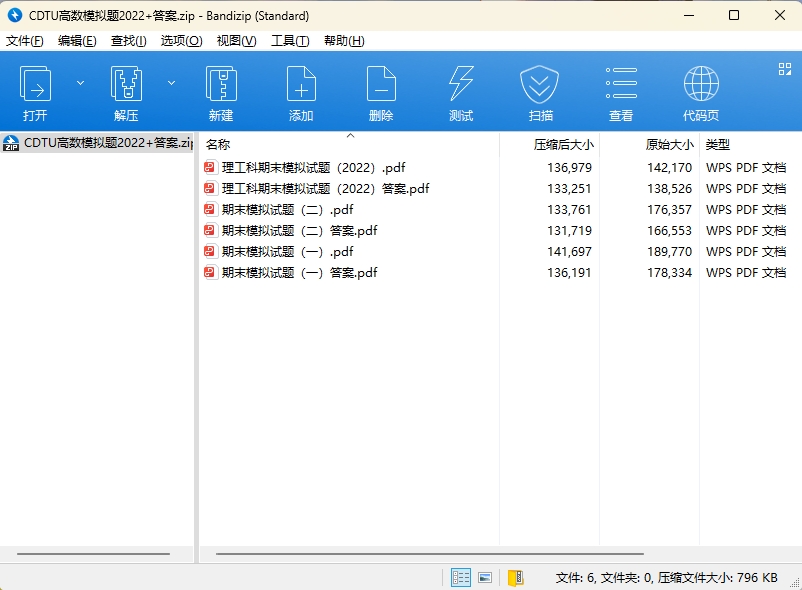The width and height of the screenshot is (802, 590).
Task: Click status text 文件: 6, 文件夹: 0
Action: click(604, 578)
